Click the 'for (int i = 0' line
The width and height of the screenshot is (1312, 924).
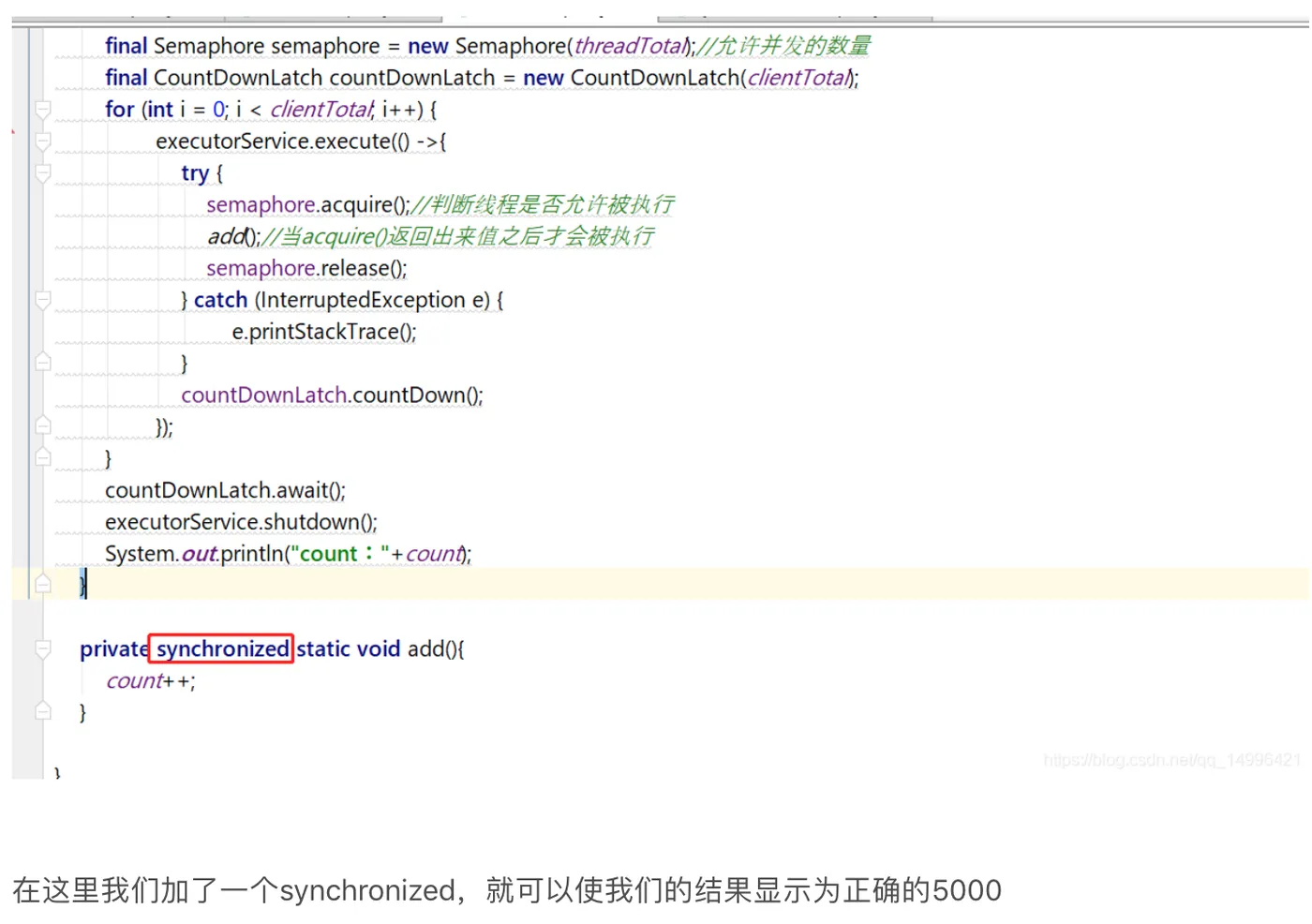click(x=271, y=110)
